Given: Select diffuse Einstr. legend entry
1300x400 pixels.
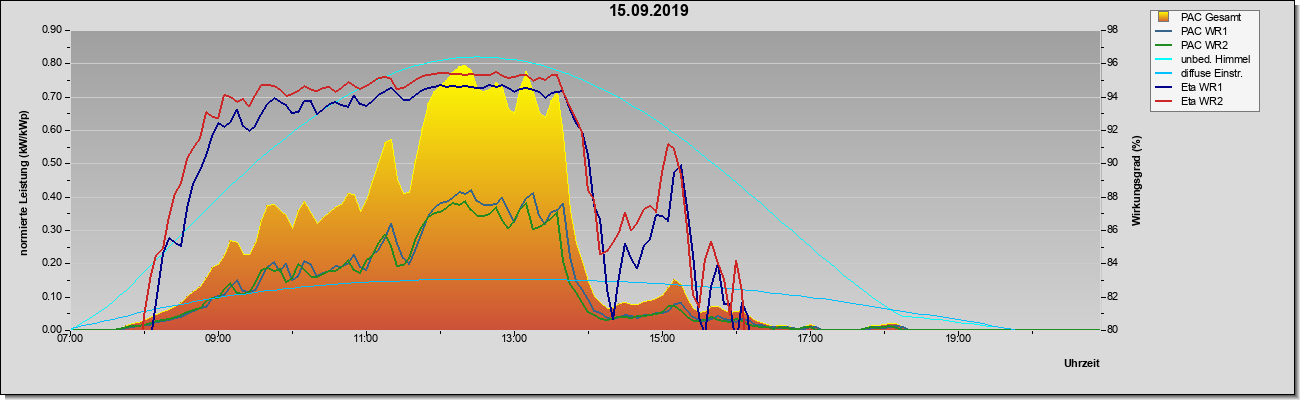Looking at the screenshot, I should tap(1203, 74).
